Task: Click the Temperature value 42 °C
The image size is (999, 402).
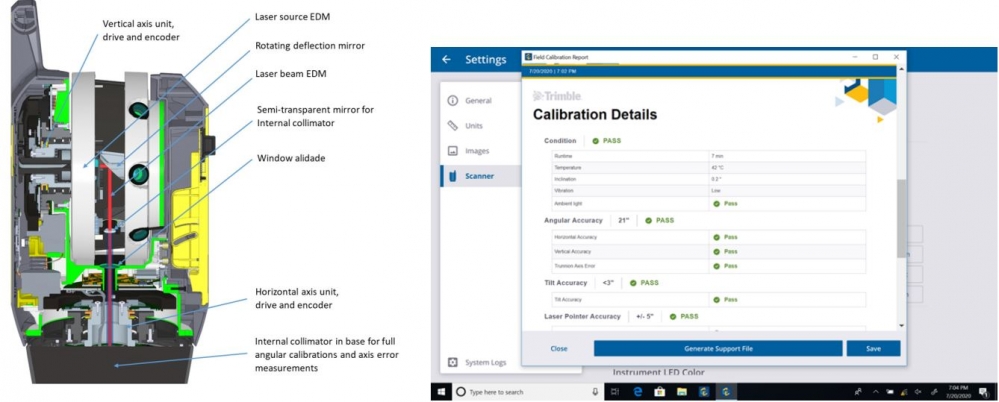Action: (x=718, y=167)
